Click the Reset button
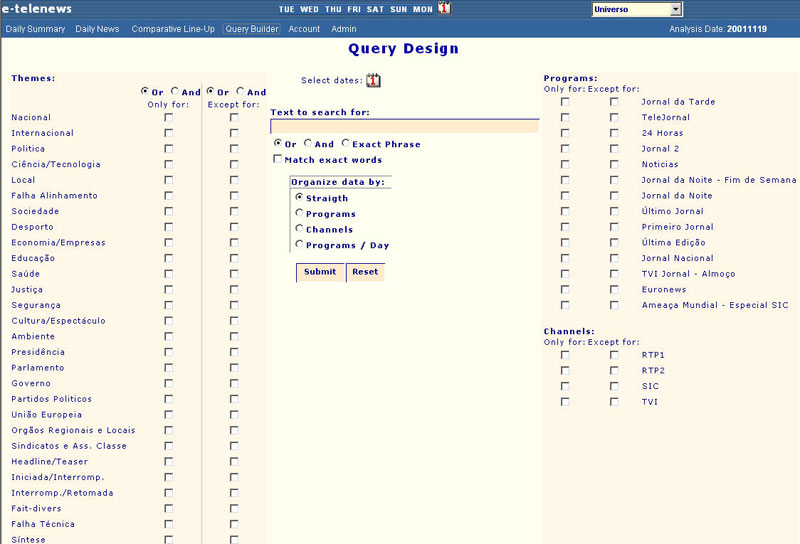Image resolution: width=800 pixels, height=544 pixels. (365, 272)
